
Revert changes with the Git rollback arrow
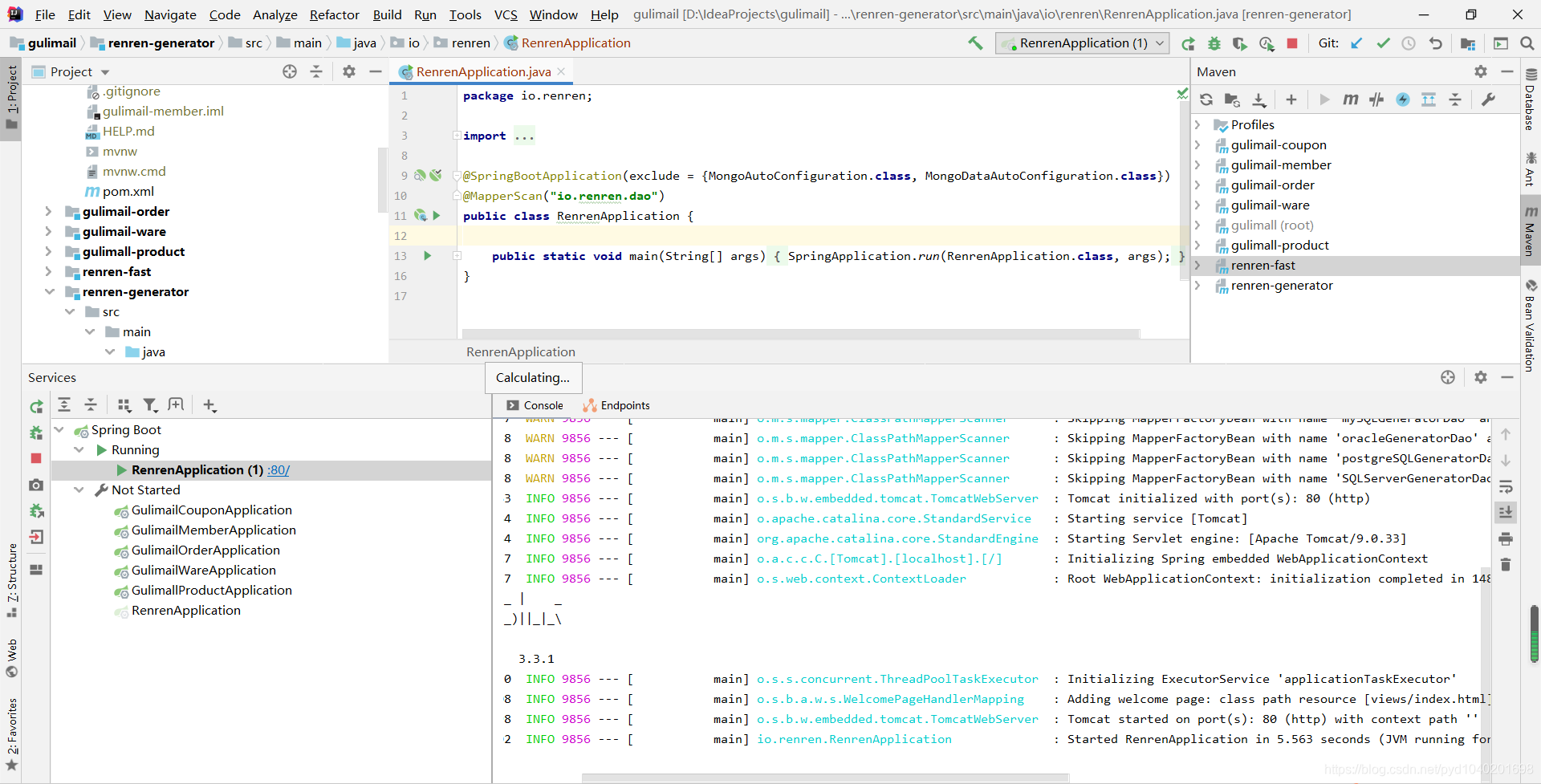point(1436,43)
